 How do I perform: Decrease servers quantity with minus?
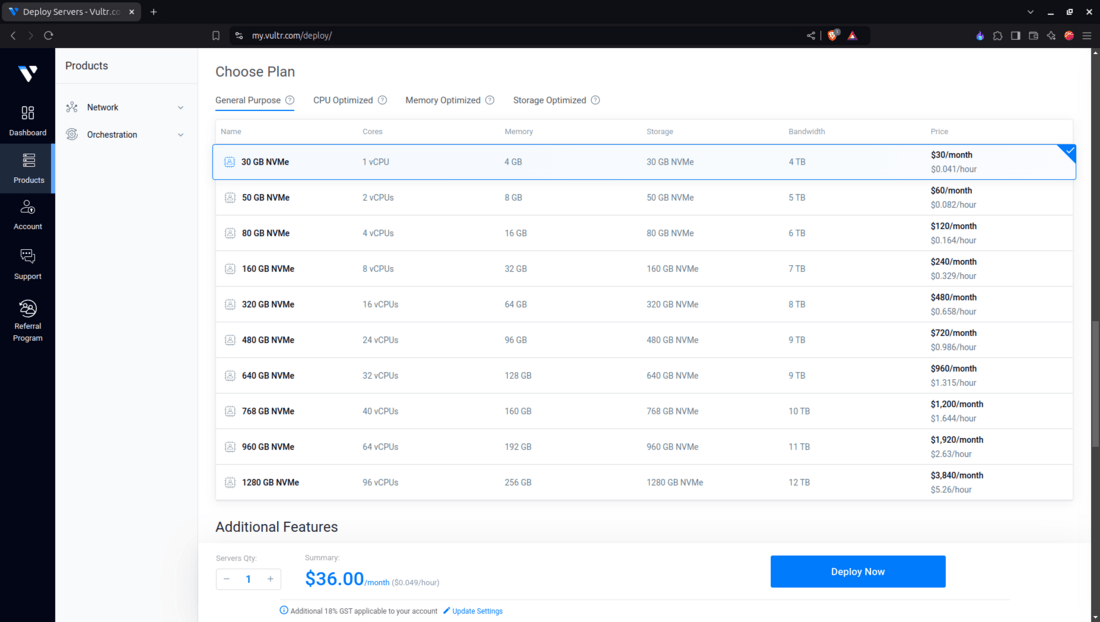tap(227, 579)
